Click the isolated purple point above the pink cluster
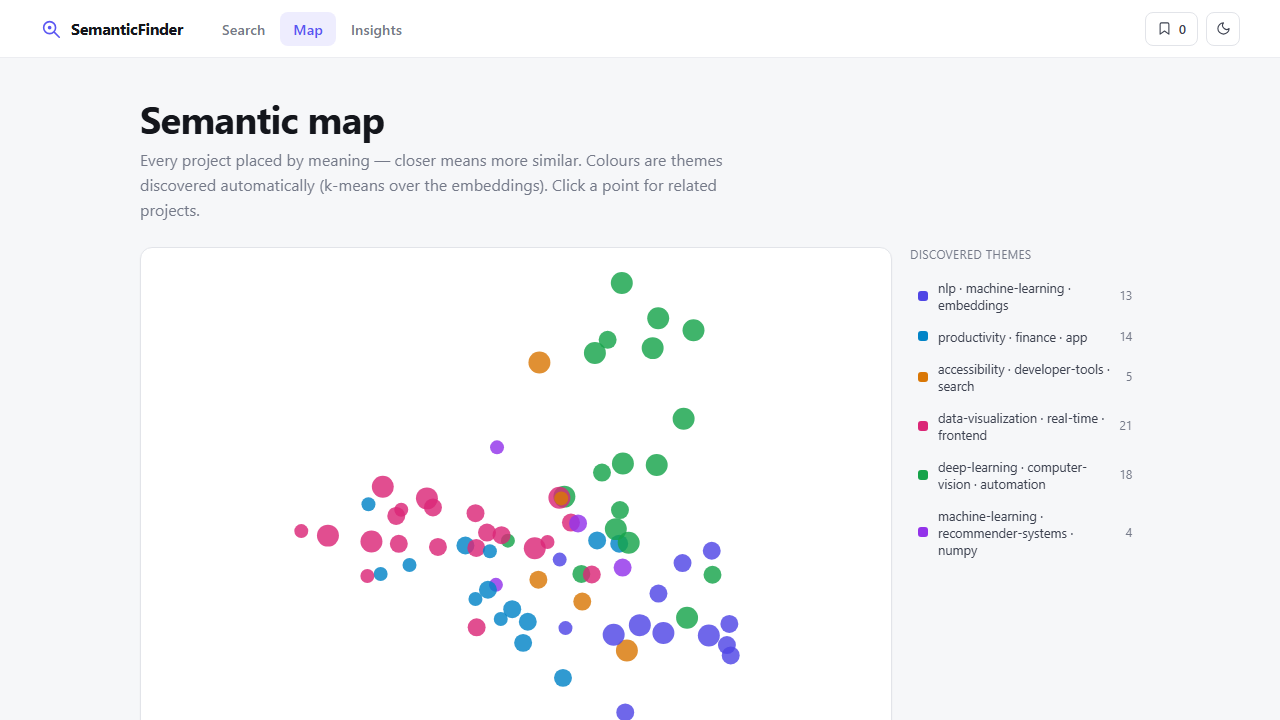The width and height of the screenshot is (1280, 720). click(x=497, y=447)
